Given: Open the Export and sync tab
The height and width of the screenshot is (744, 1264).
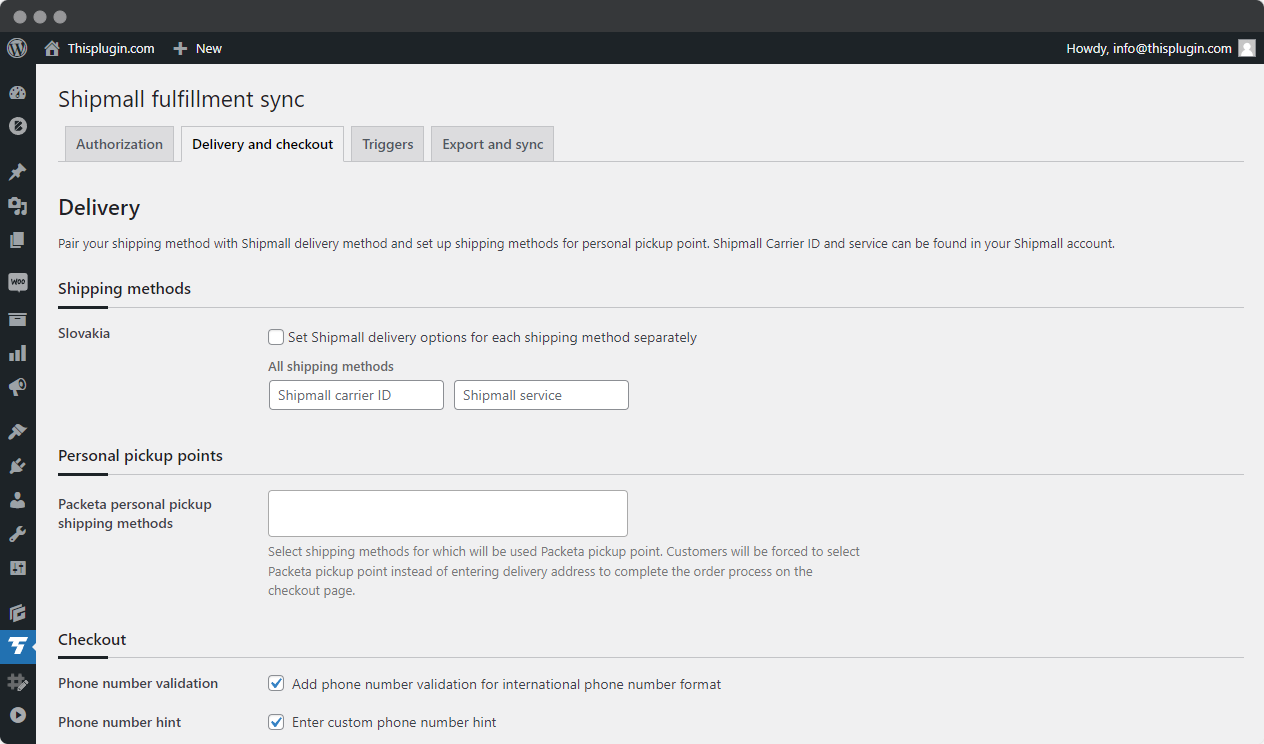Looking at the screenshot, I should [x=492, y=143].
